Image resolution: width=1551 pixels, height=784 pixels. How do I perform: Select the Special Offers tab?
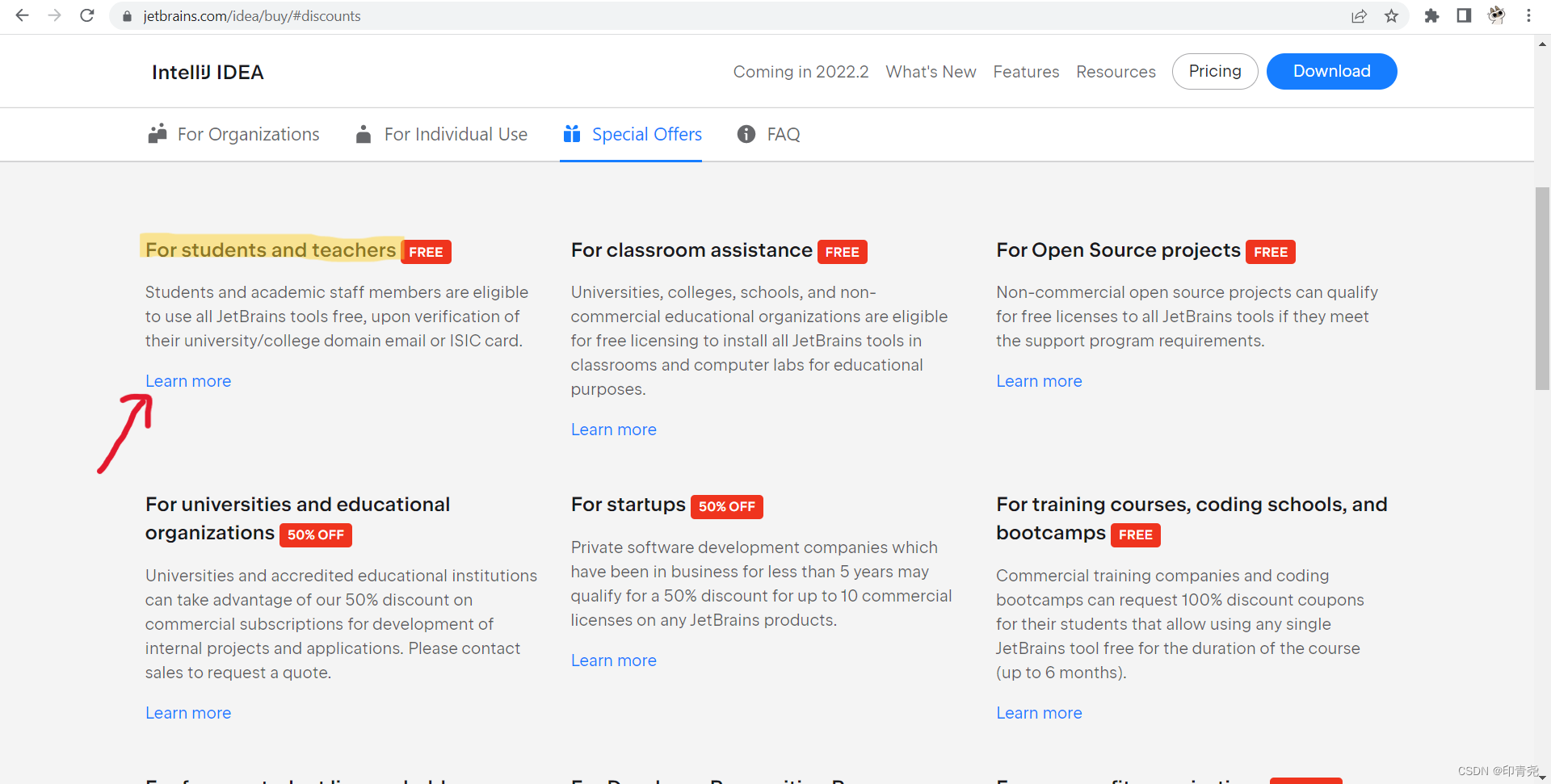[632, 134]
